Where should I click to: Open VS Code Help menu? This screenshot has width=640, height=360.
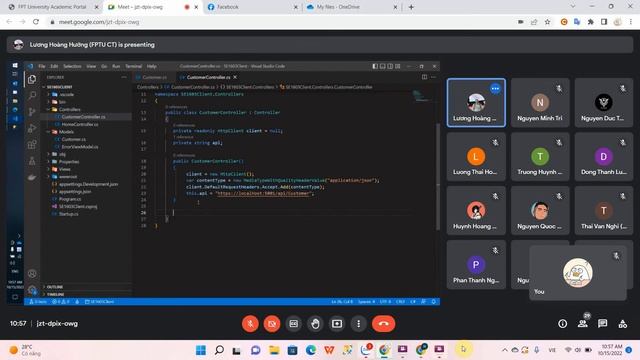151,66
